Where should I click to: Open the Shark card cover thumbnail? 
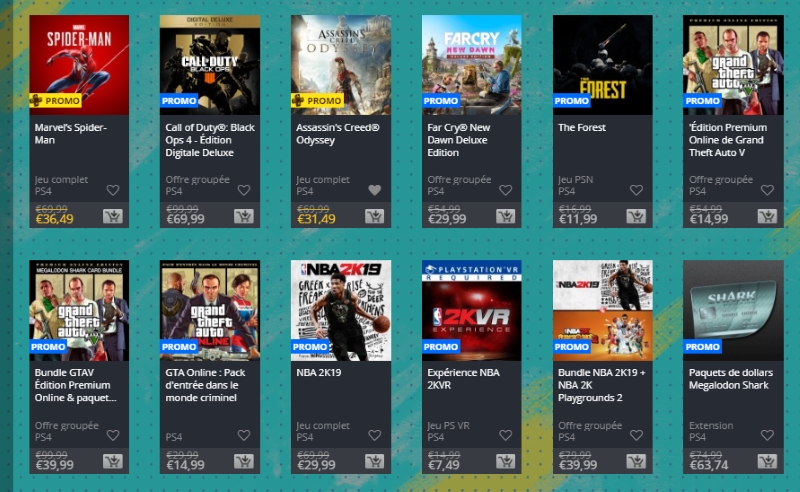tap(733, 310)
